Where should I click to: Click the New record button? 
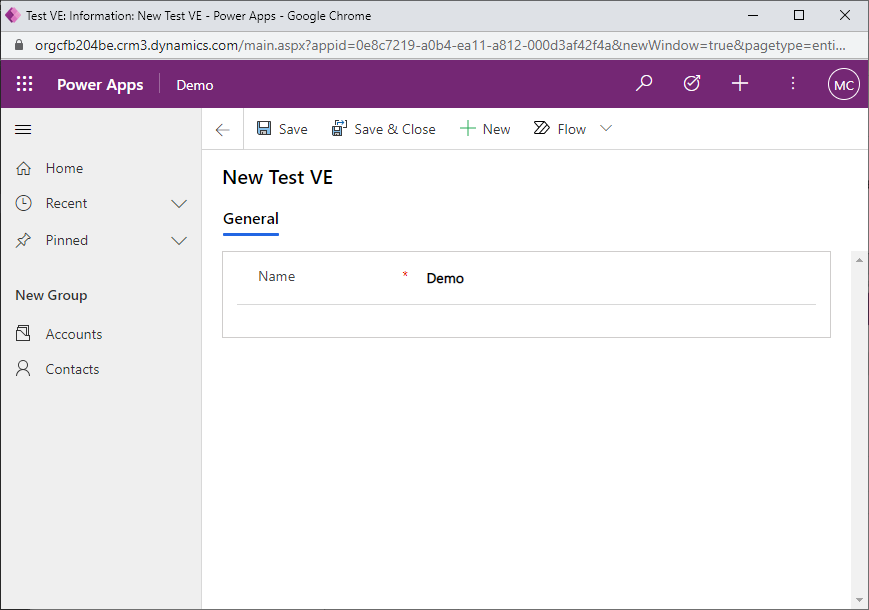485,129
